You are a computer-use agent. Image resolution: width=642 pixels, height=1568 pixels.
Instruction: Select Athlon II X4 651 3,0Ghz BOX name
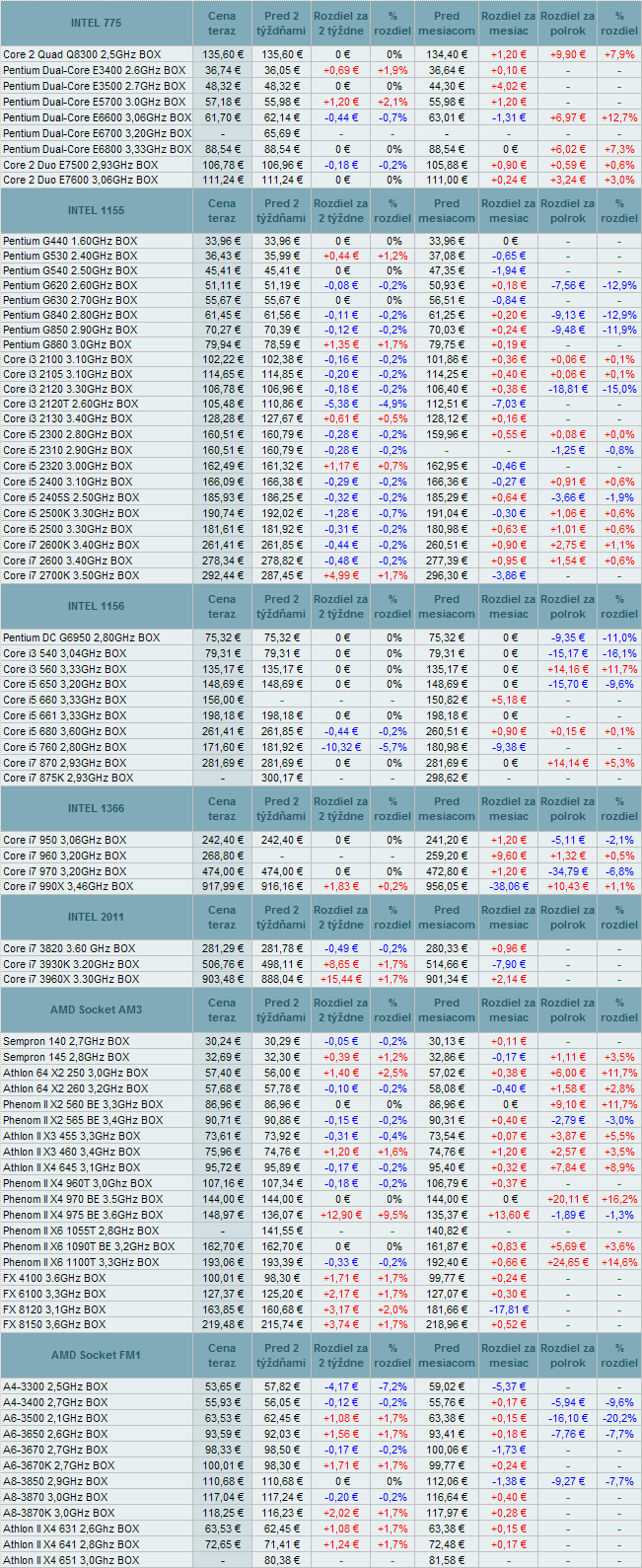[x=71, y=1560]
